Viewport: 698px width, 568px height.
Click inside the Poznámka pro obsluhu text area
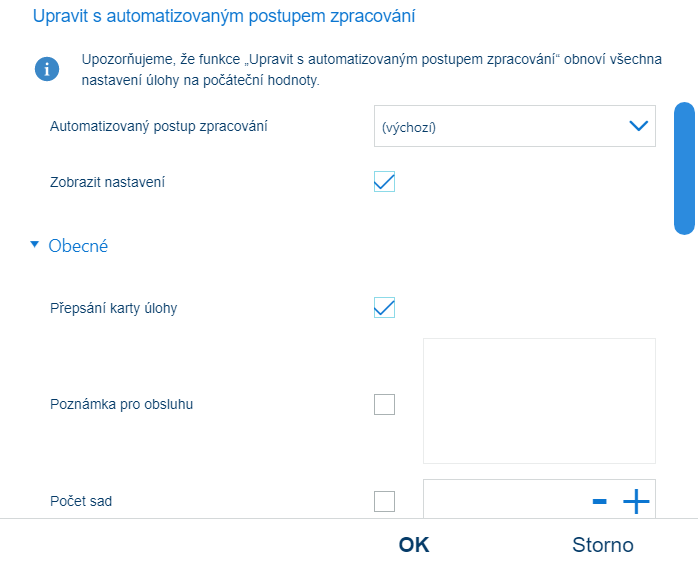[x=539, y=401]
